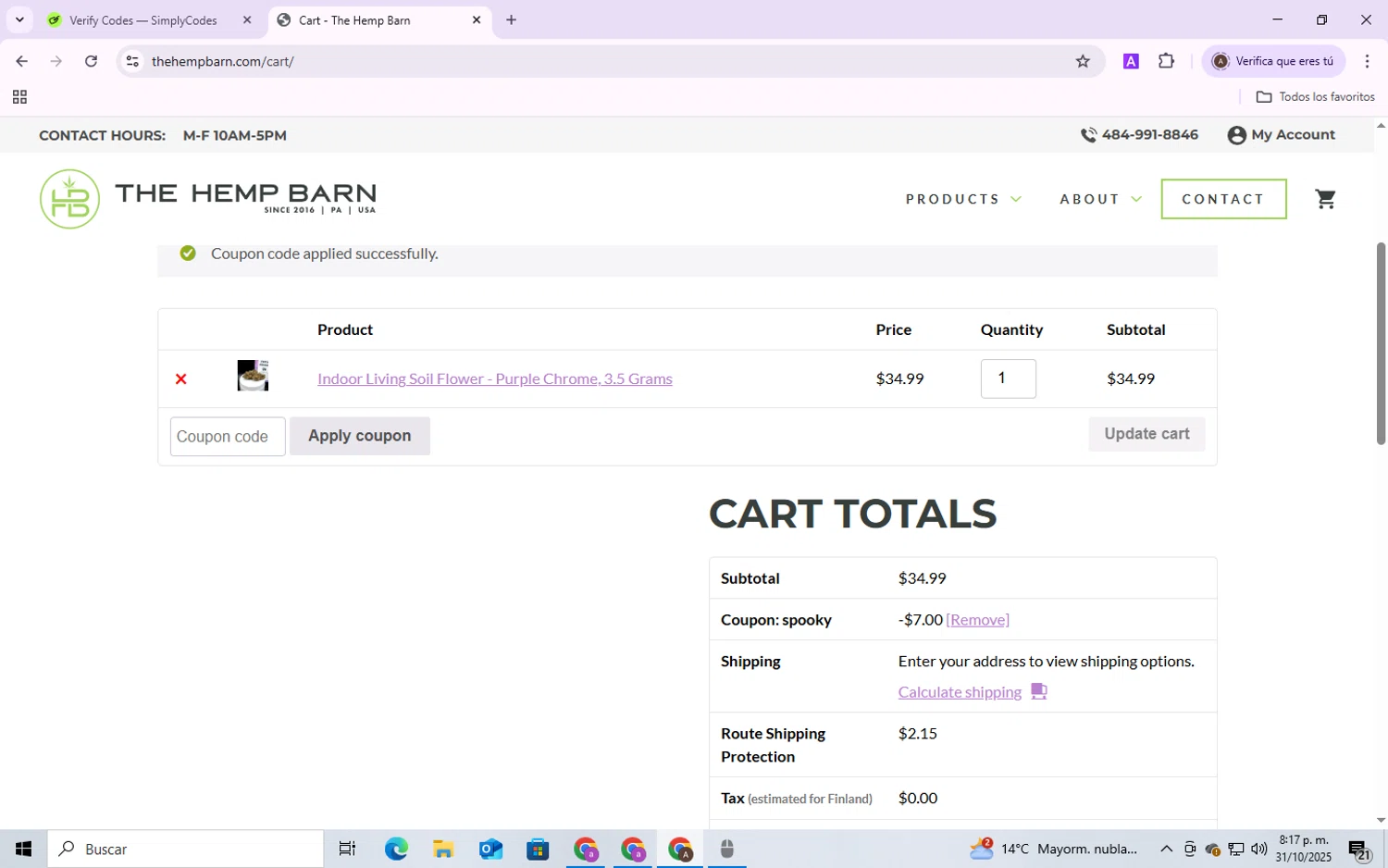This screenshot has width=1388, height=868.
Task: Open the weather widget showing 14°C
Action: point(1053,849)
